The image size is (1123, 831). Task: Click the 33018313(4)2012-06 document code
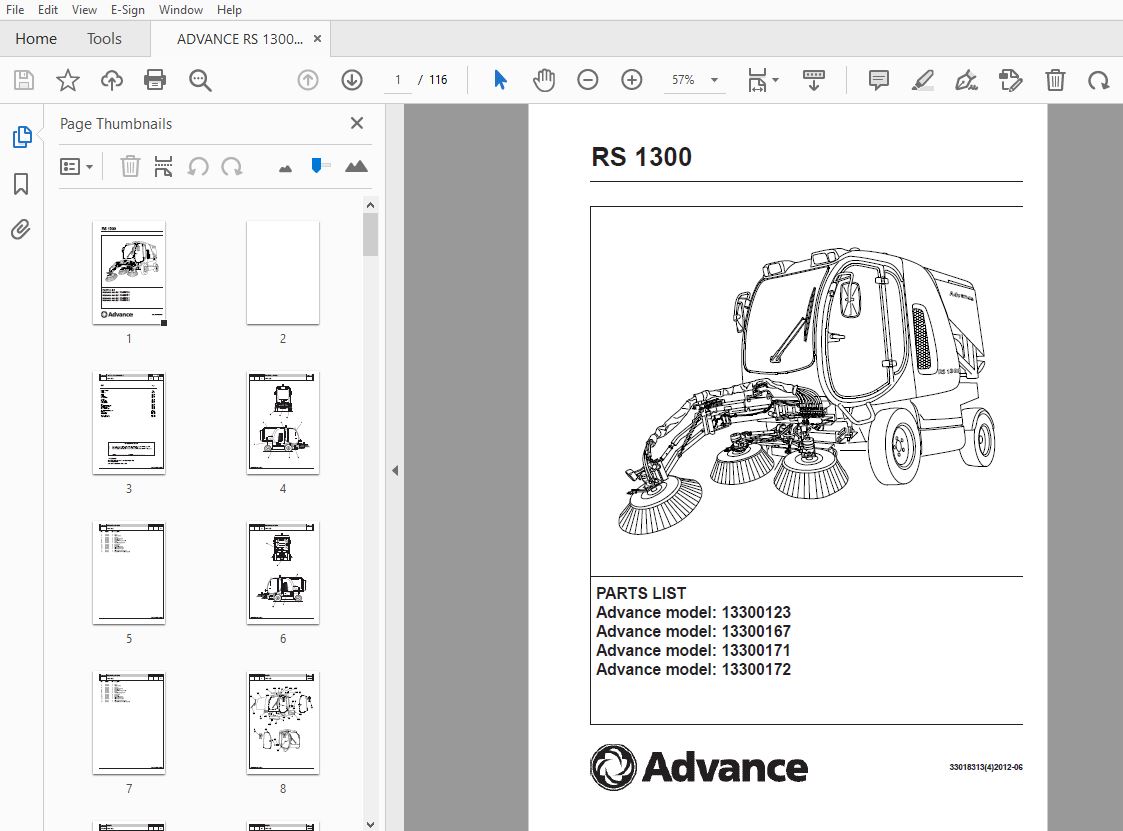pos(985,767)
